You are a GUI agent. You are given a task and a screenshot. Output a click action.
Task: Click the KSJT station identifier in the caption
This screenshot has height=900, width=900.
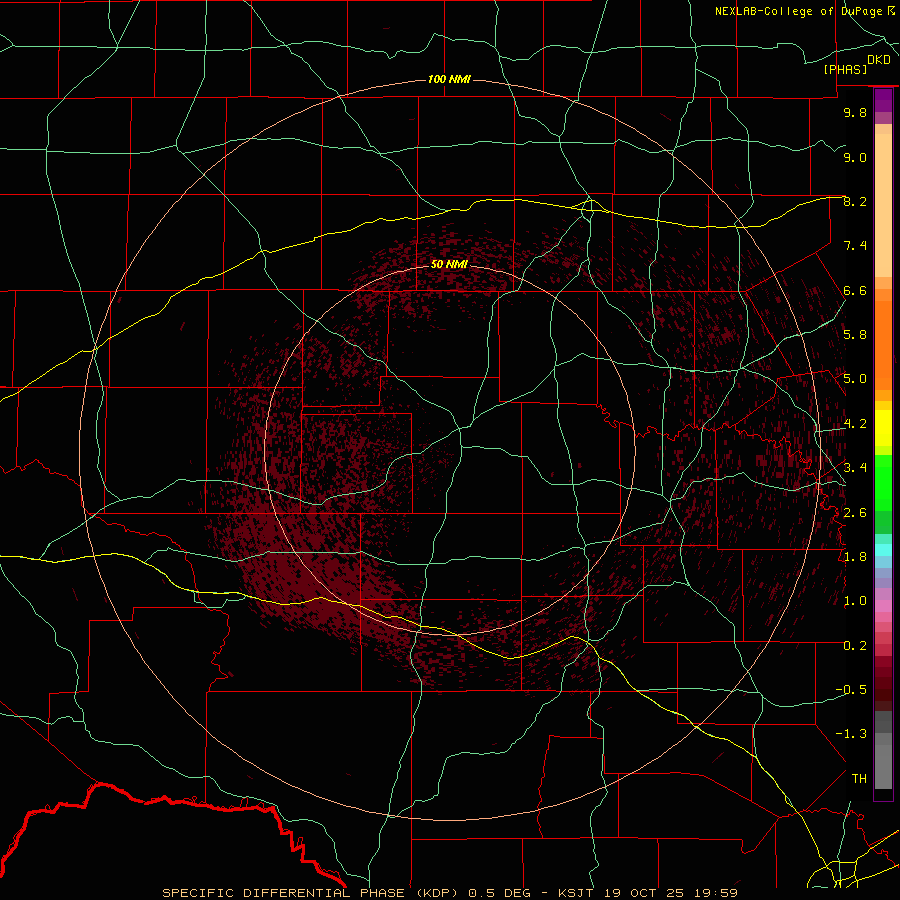[x=577, y=893]
